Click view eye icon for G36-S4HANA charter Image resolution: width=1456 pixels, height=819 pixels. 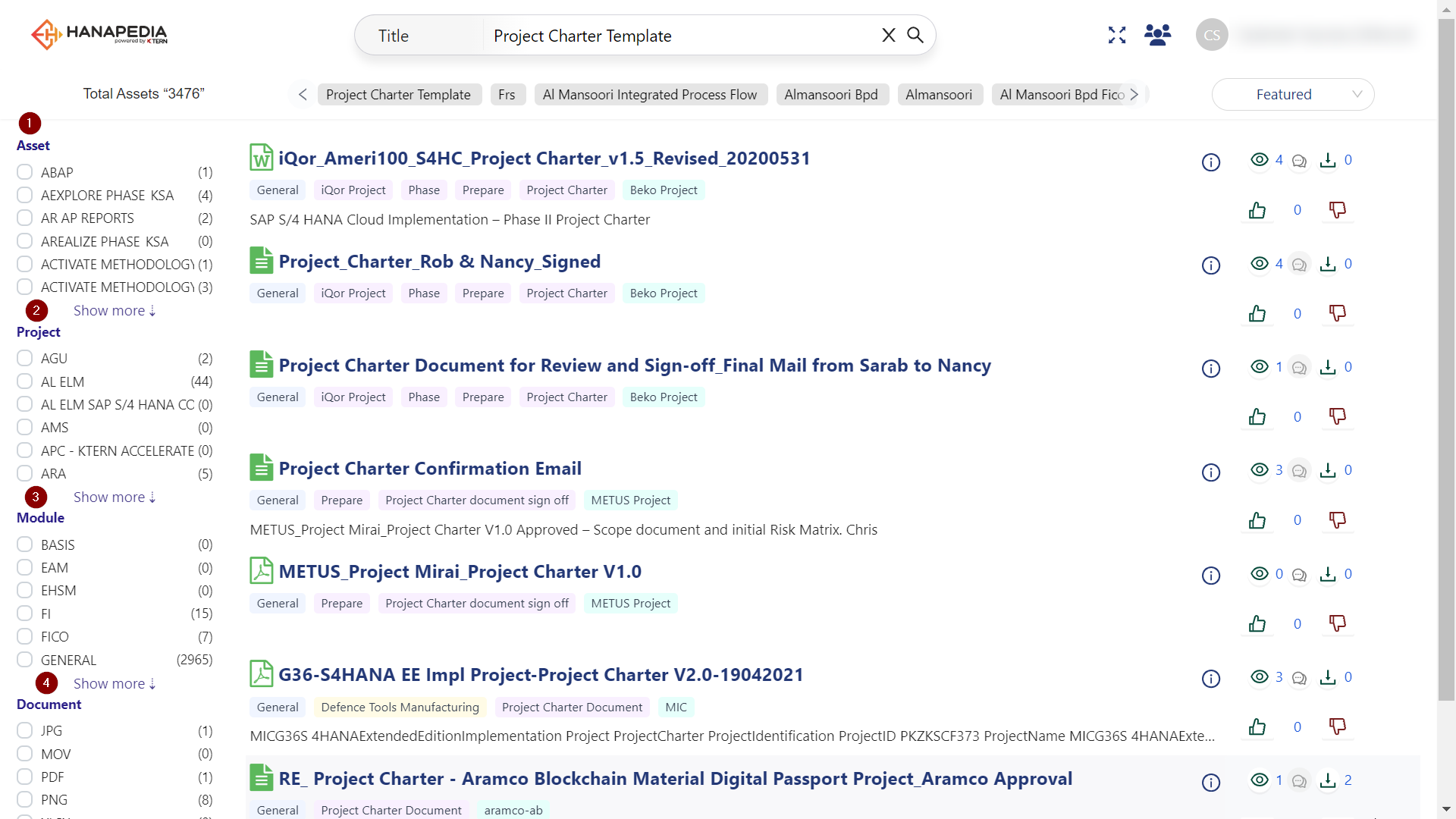coord(1260,676)
